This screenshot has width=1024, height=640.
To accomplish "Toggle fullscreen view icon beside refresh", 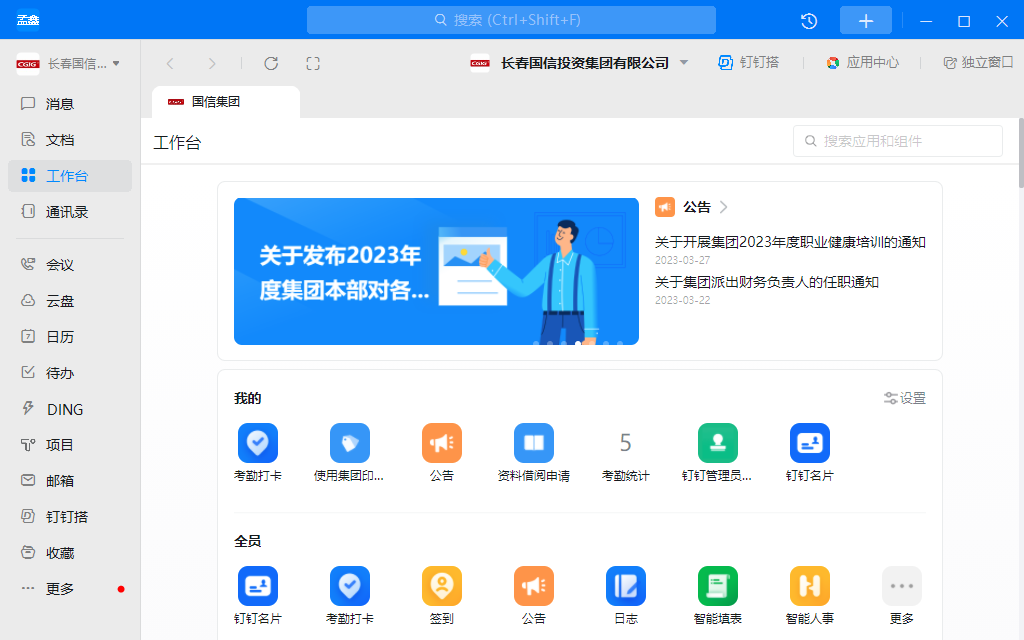I will [x=313, y=63].
